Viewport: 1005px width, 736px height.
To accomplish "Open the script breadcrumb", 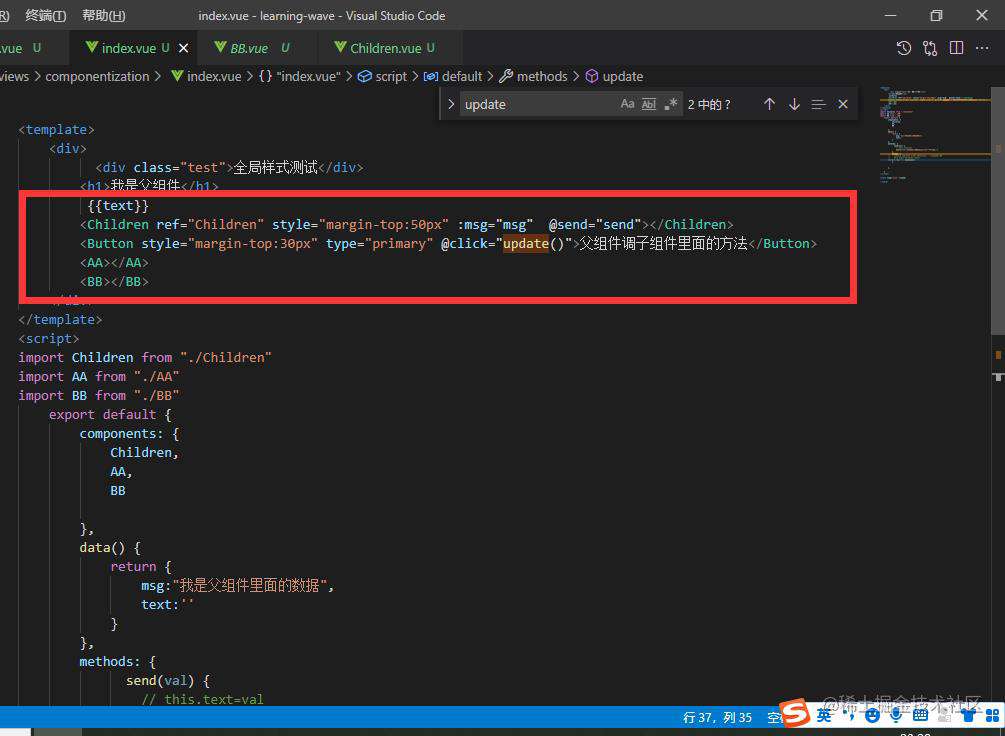I will (382, 76).
